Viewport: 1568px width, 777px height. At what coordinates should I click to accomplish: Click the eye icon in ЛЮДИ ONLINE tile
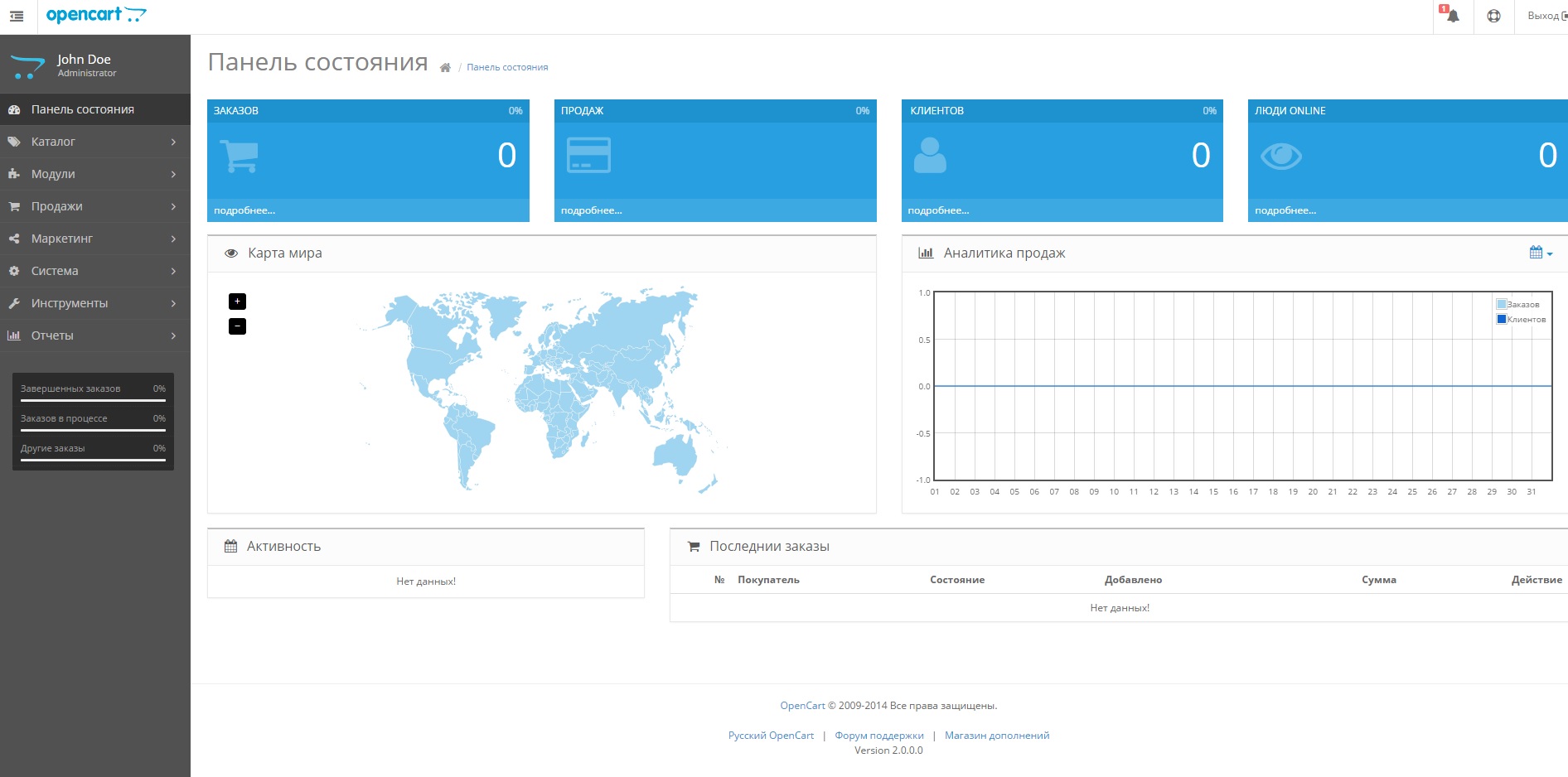tap(1281, 156)
